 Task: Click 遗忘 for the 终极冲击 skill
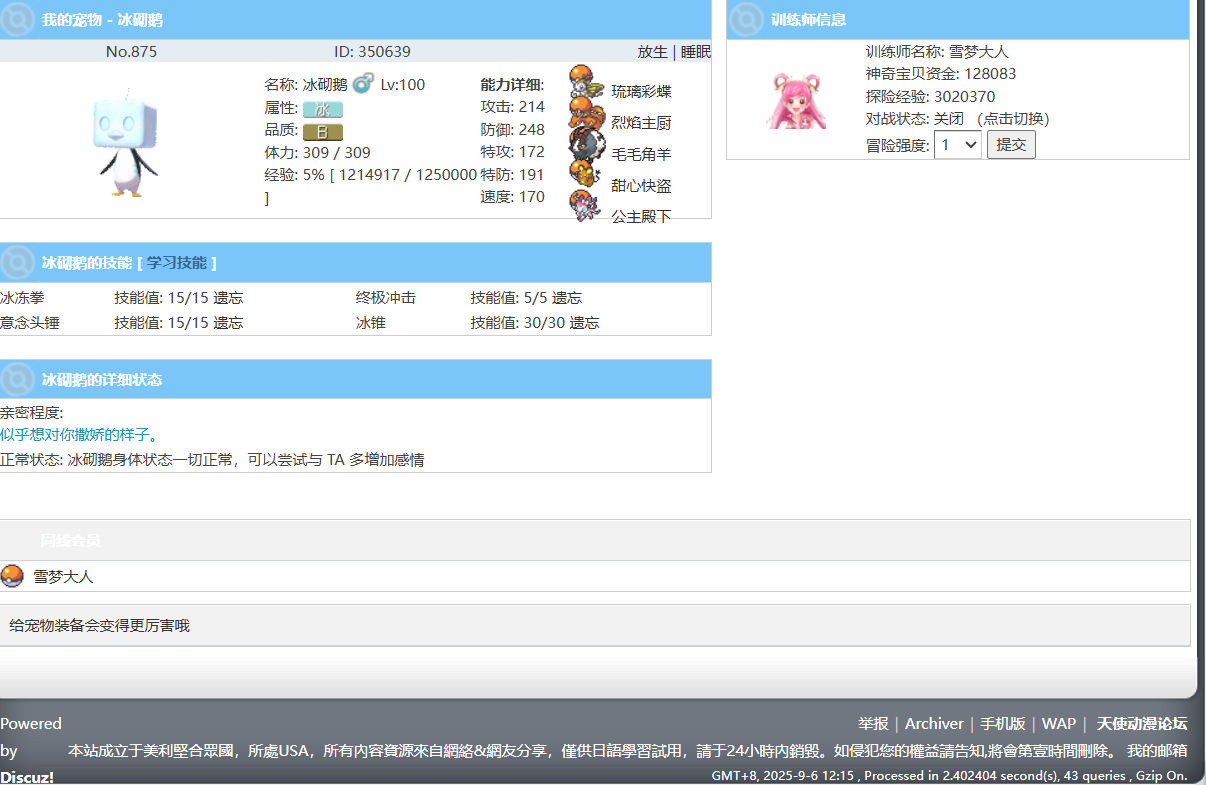567,298
